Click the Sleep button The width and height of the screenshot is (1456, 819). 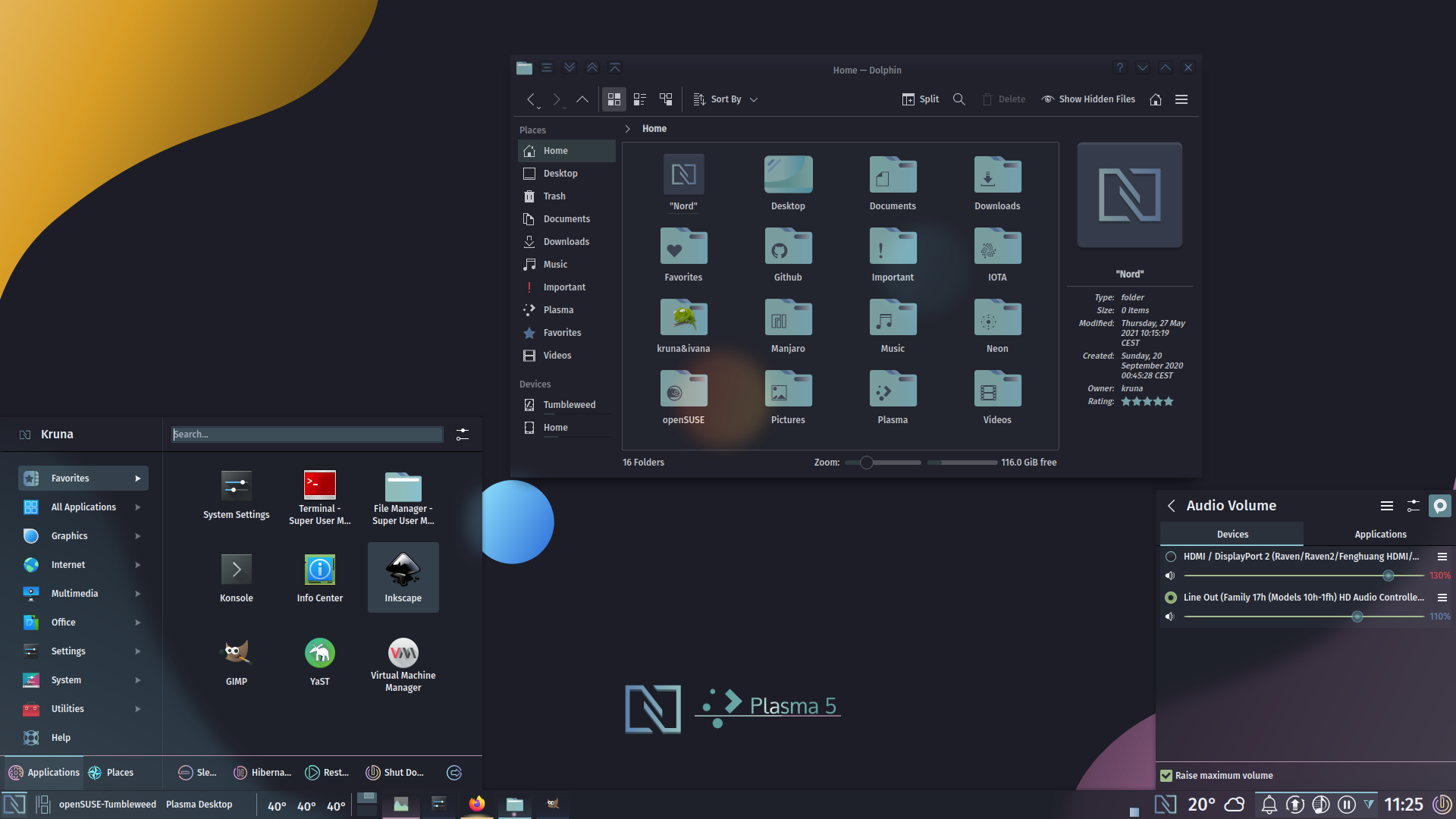tap(197, 773)
